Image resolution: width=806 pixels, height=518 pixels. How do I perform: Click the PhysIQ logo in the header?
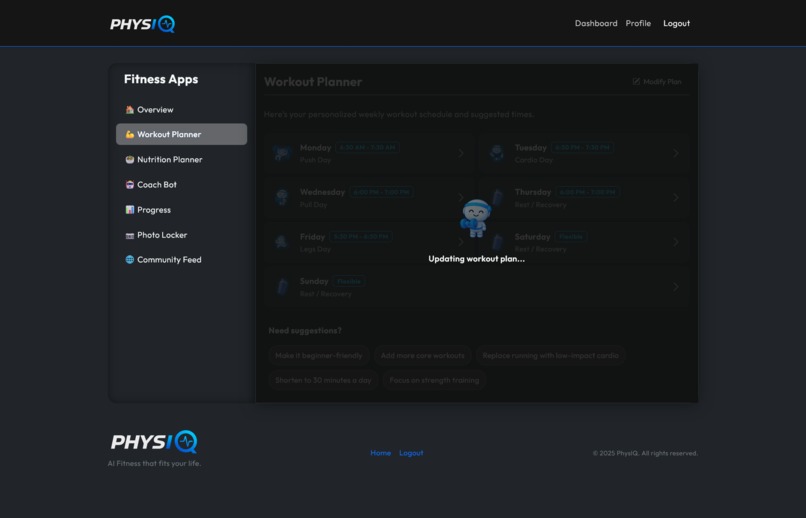142,24
